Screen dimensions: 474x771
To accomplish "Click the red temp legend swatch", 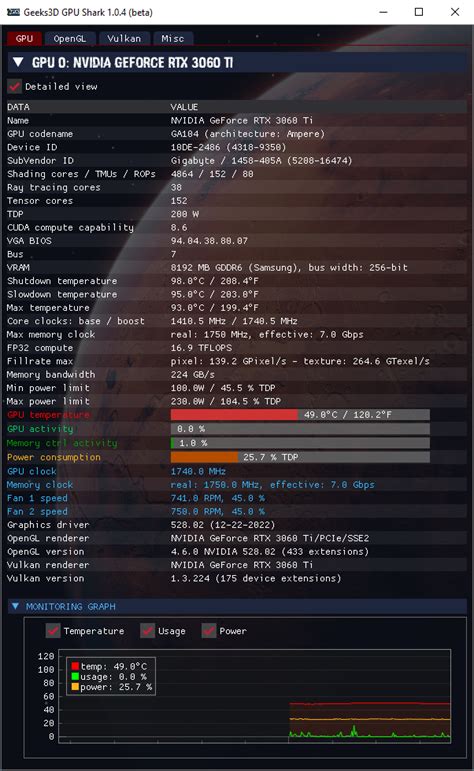I will tap(75, 666).
